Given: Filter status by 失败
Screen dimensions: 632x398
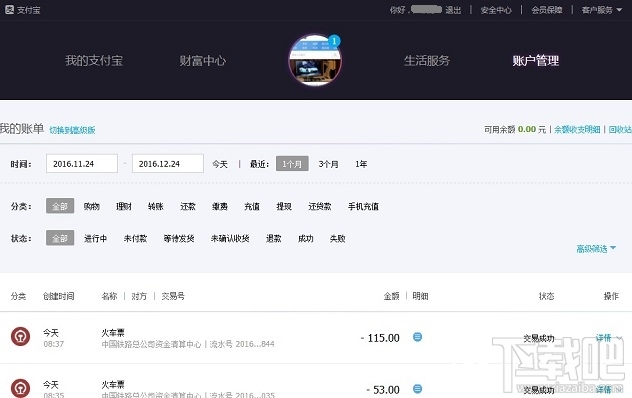Looking at the screenshot, I should pos(337,238).
